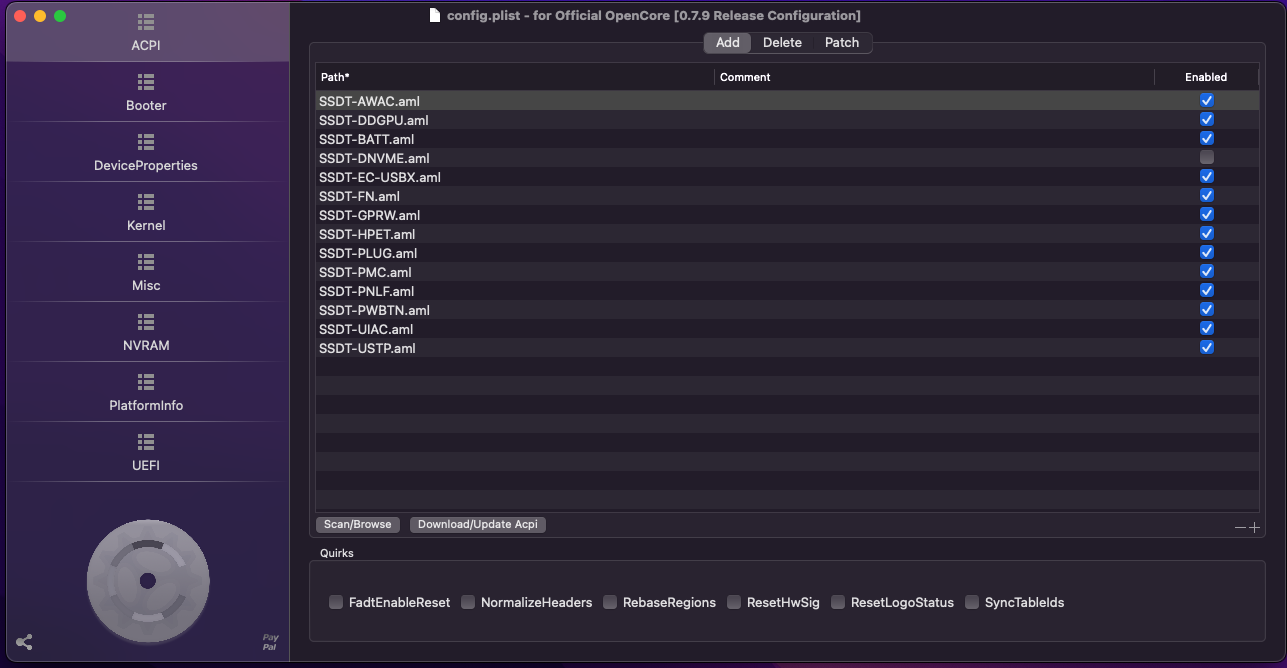Enable the SyncTableIds quirk

click(972, 602)
